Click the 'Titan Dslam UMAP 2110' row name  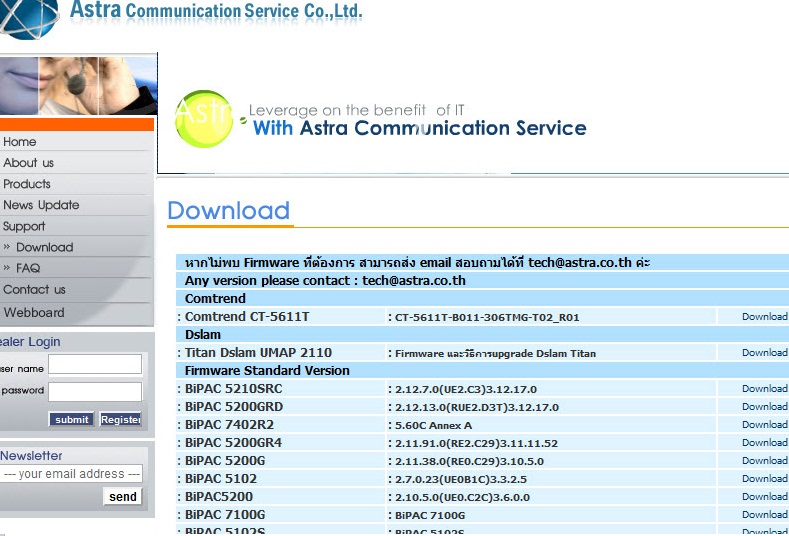(258, 353)
